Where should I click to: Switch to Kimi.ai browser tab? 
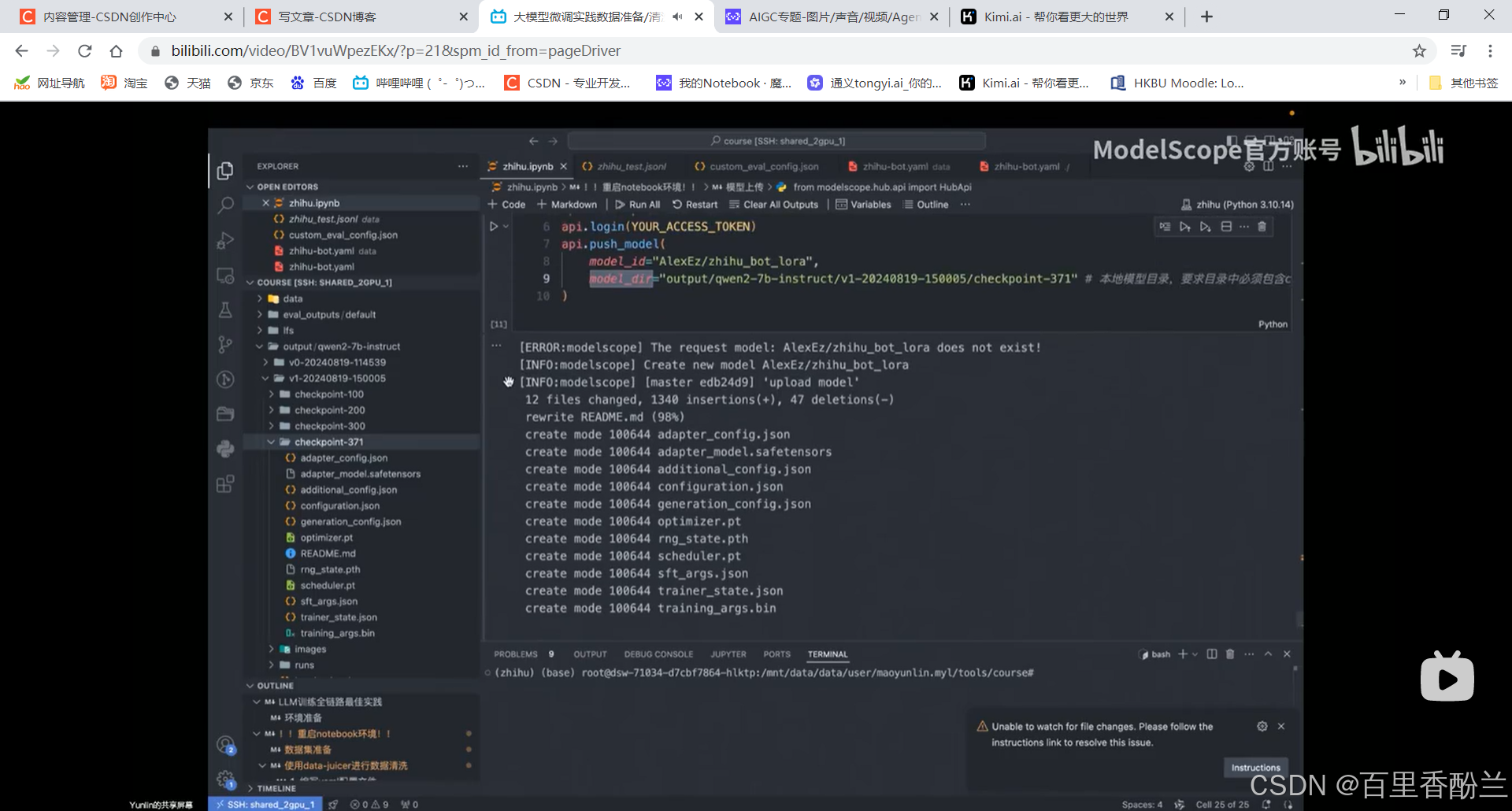(x=1068, y=17)
